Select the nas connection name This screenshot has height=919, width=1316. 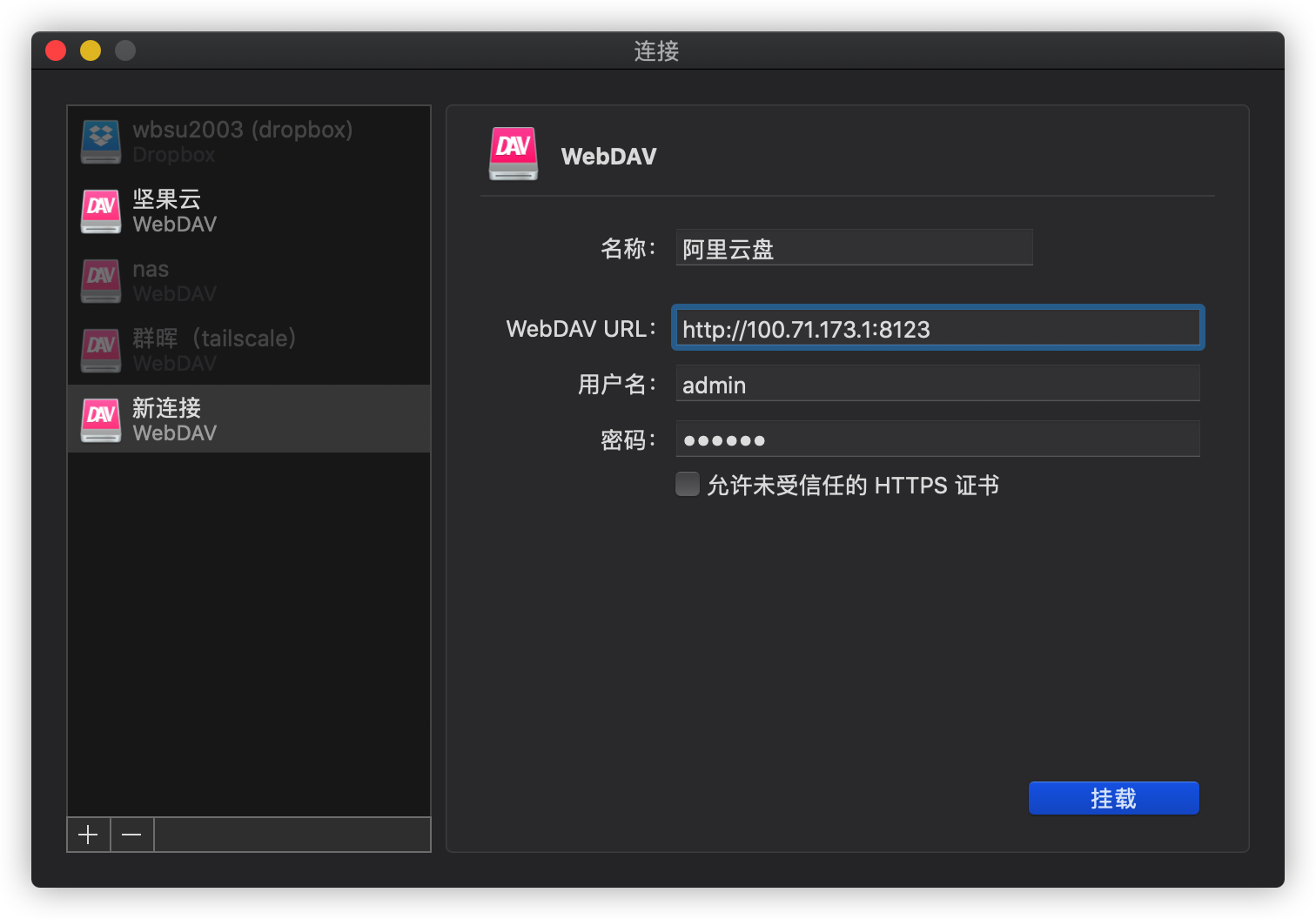point(151,270)
